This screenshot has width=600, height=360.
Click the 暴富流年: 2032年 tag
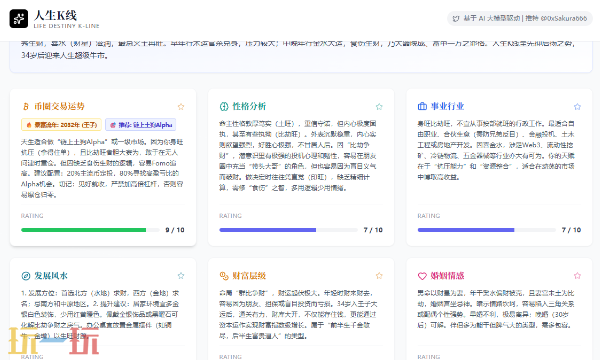pyautogui.click(x=61, y=125)
